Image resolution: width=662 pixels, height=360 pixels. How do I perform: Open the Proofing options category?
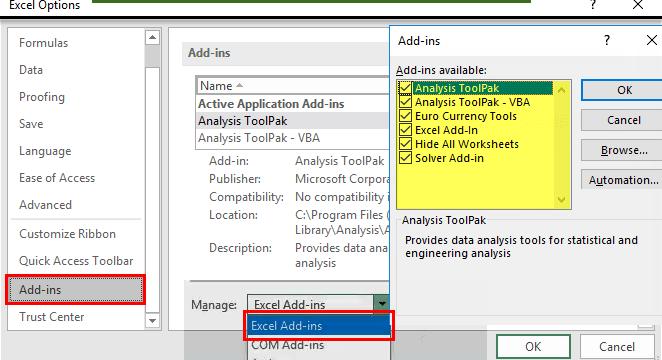[42, 97]
